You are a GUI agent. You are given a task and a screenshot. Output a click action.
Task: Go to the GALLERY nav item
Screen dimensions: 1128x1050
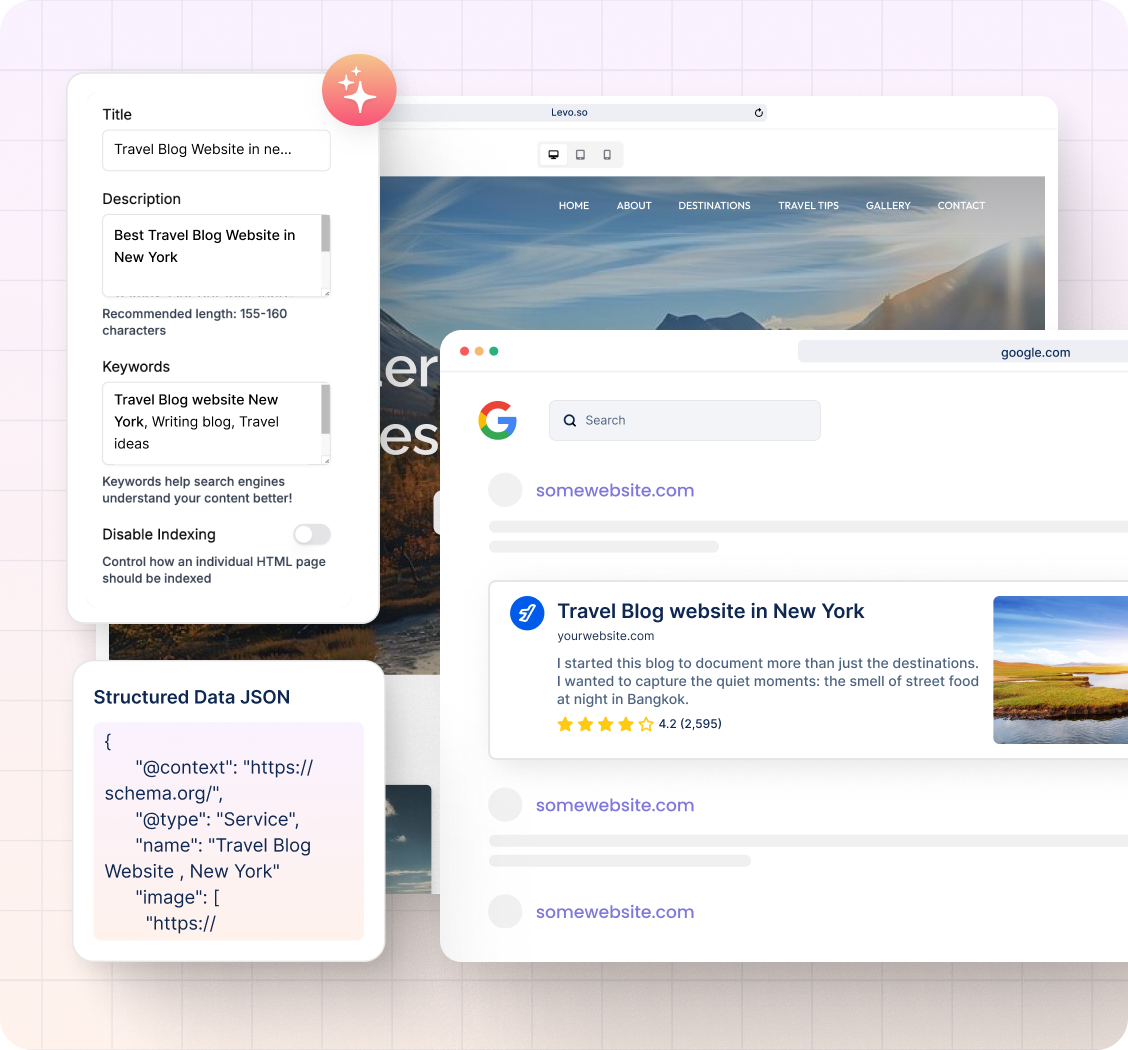coord(888,206)
